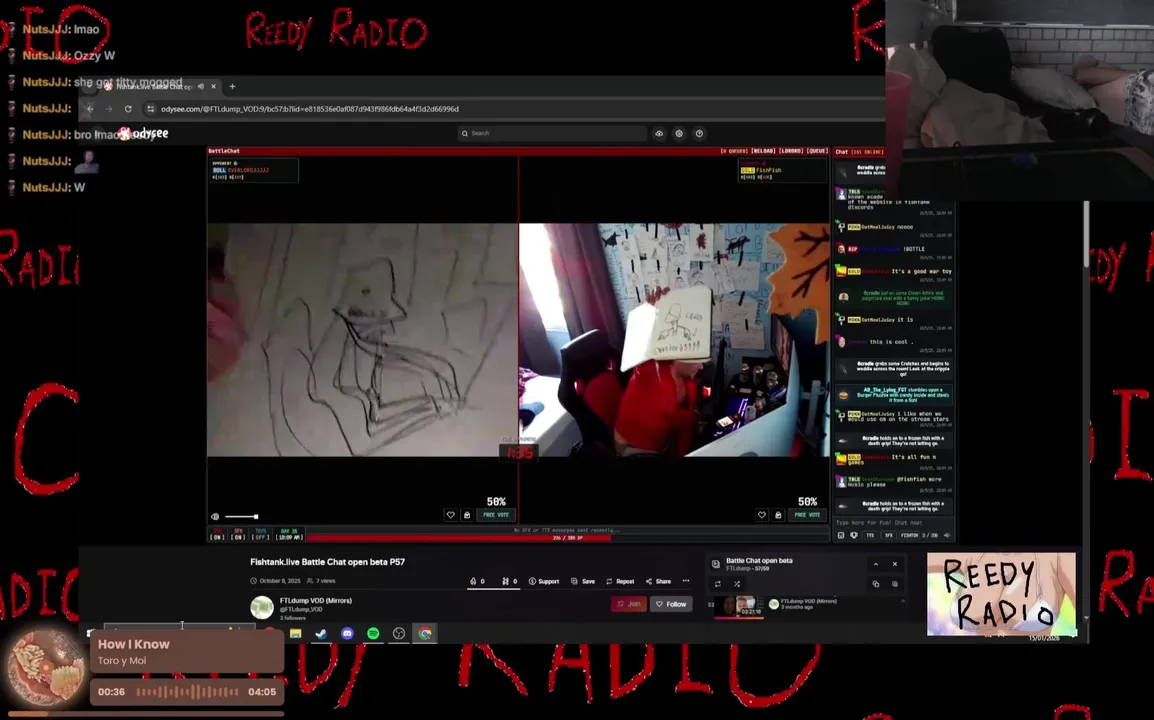This screenshot has width=1154, height=720.
Task: Click the Fire reaction count
Action: (478, 582)
